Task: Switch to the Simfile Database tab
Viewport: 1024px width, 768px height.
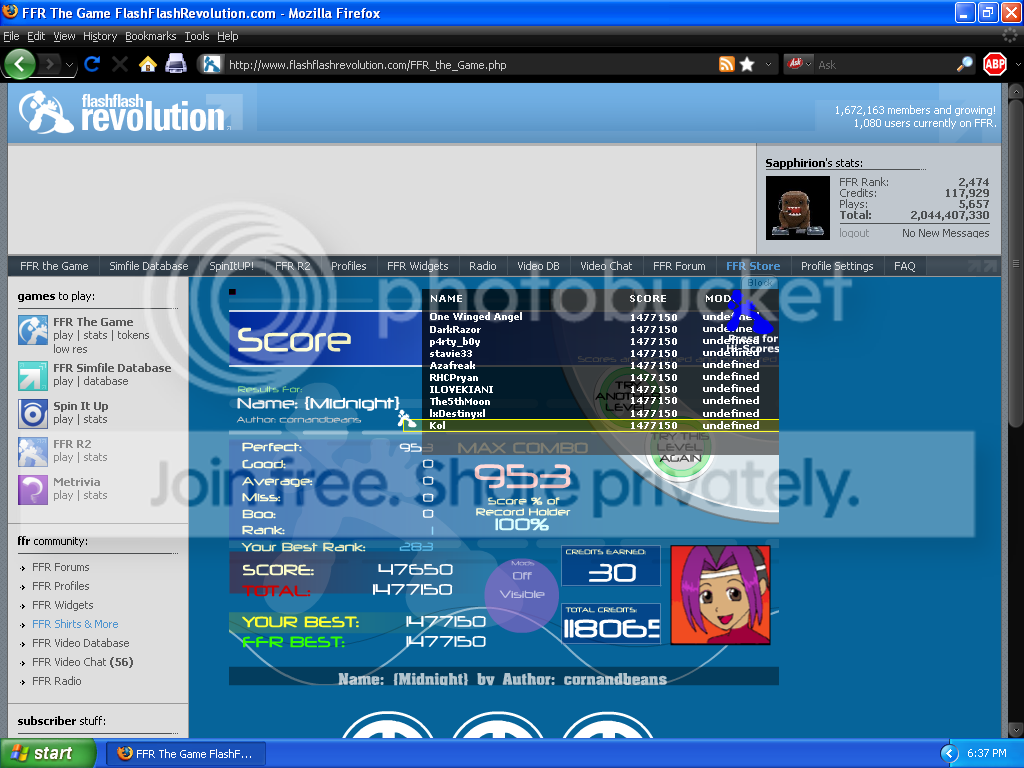Action: tap(148, 266)
